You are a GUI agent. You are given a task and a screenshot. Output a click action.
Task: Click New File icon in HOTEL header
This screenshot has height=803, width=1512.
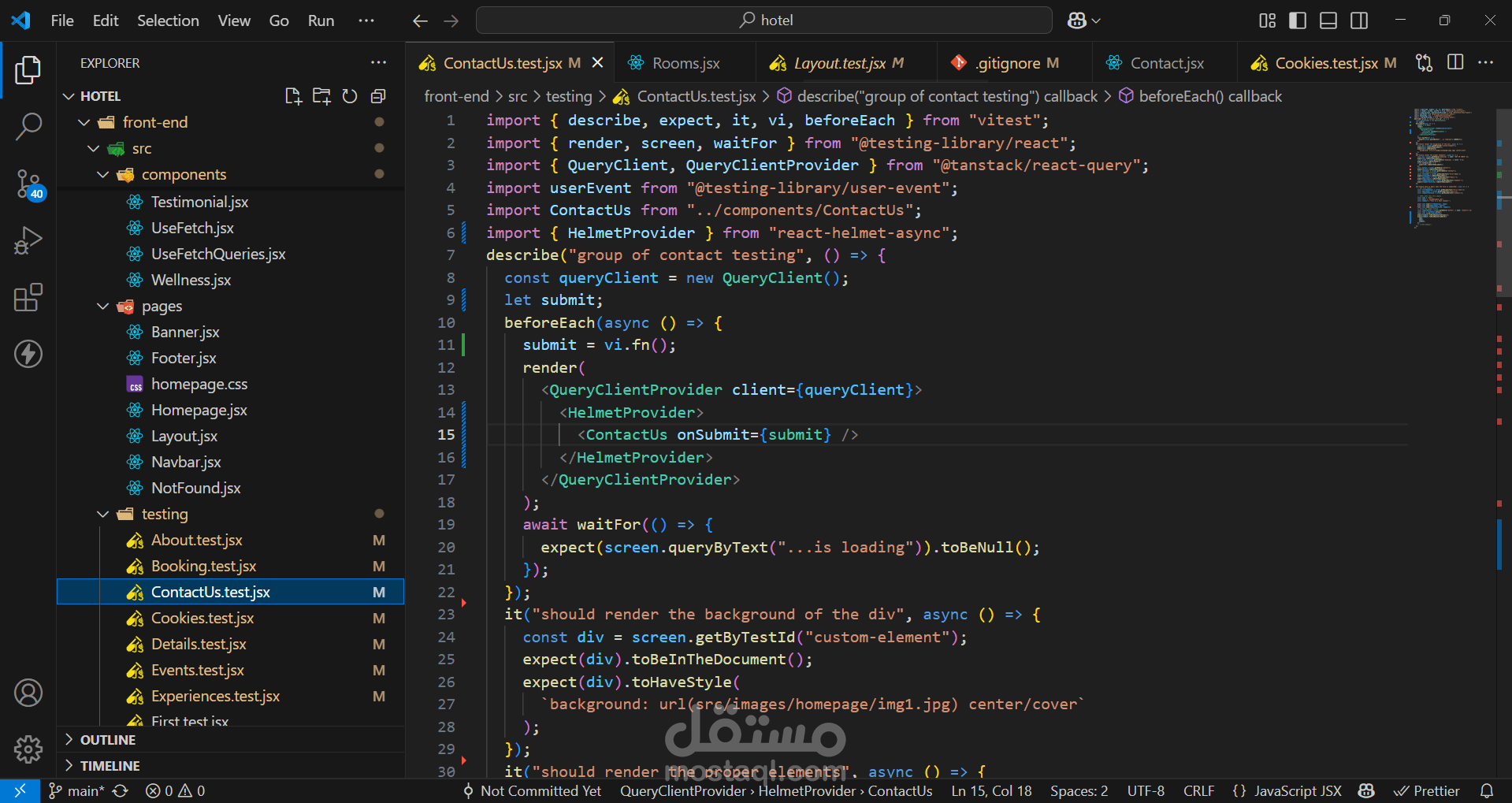click(x=293, y=96)
